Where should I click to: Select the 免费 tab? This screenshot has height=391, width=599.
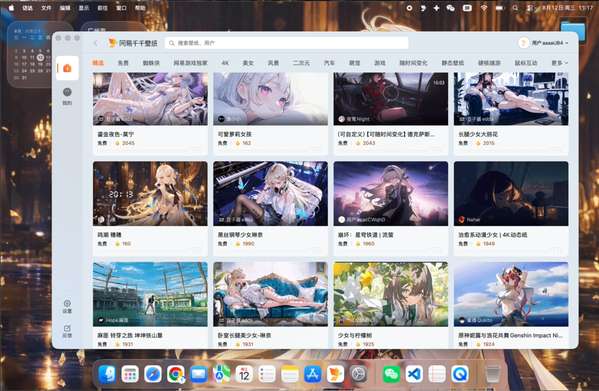coord(123,63)
